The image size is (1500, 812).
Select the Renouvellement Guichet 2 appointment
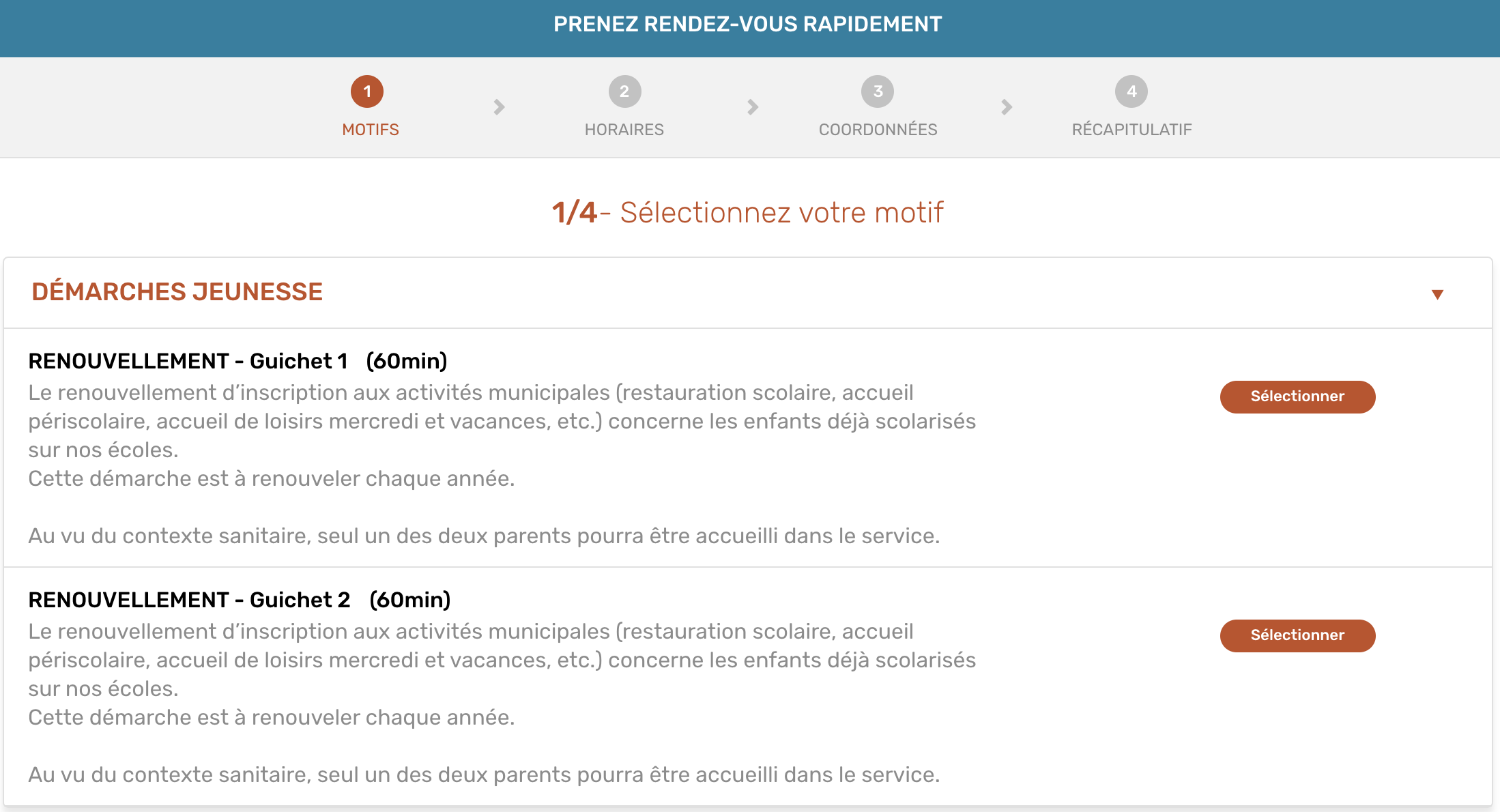pyautogui.click(x=1297, y=635)
